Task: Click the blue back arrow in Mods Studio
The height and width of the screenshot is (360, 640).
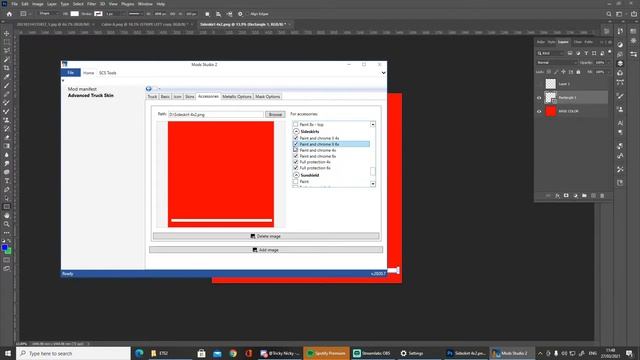Action: point(149,89)
